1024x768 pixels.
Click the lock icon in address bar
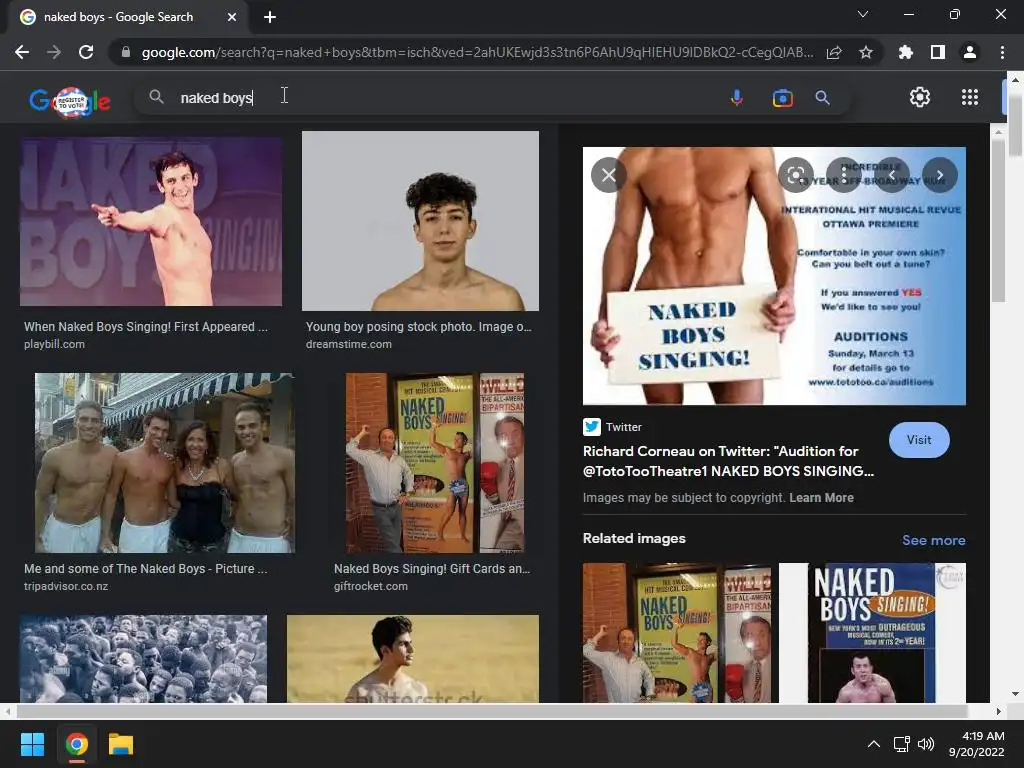126,52
